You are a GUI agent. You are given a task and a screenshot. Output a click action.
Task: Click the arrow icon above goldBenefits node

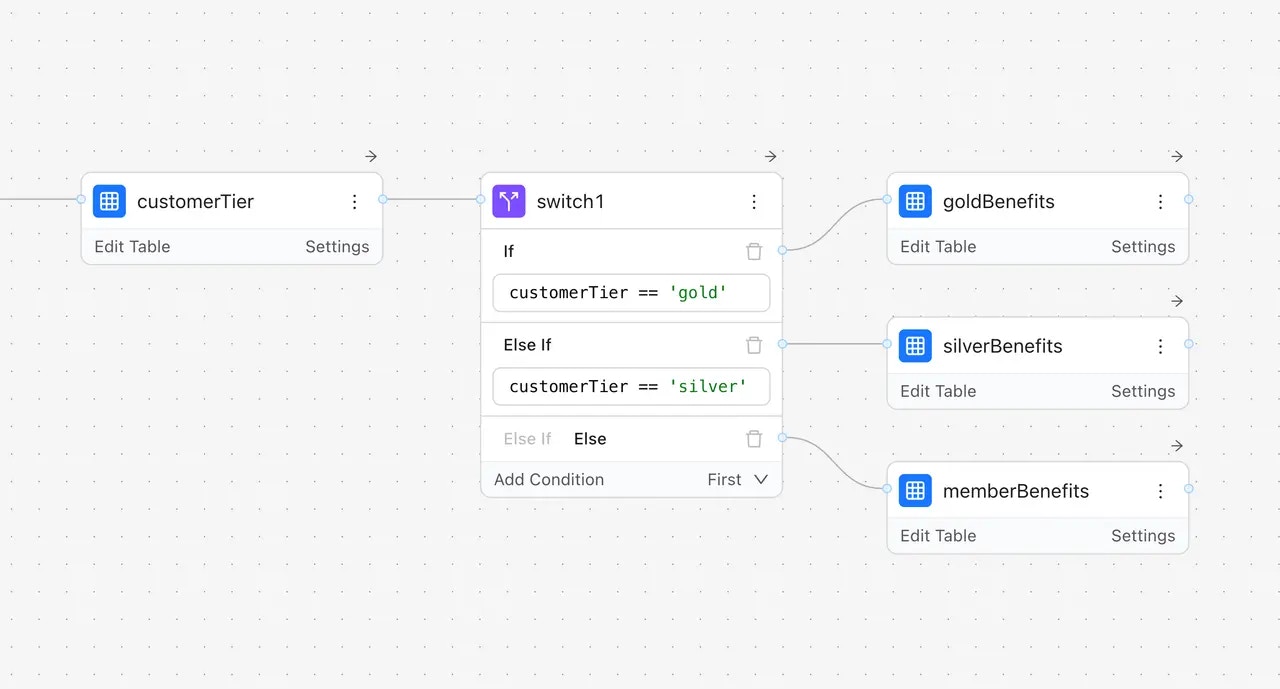(x=1176, y=156)
